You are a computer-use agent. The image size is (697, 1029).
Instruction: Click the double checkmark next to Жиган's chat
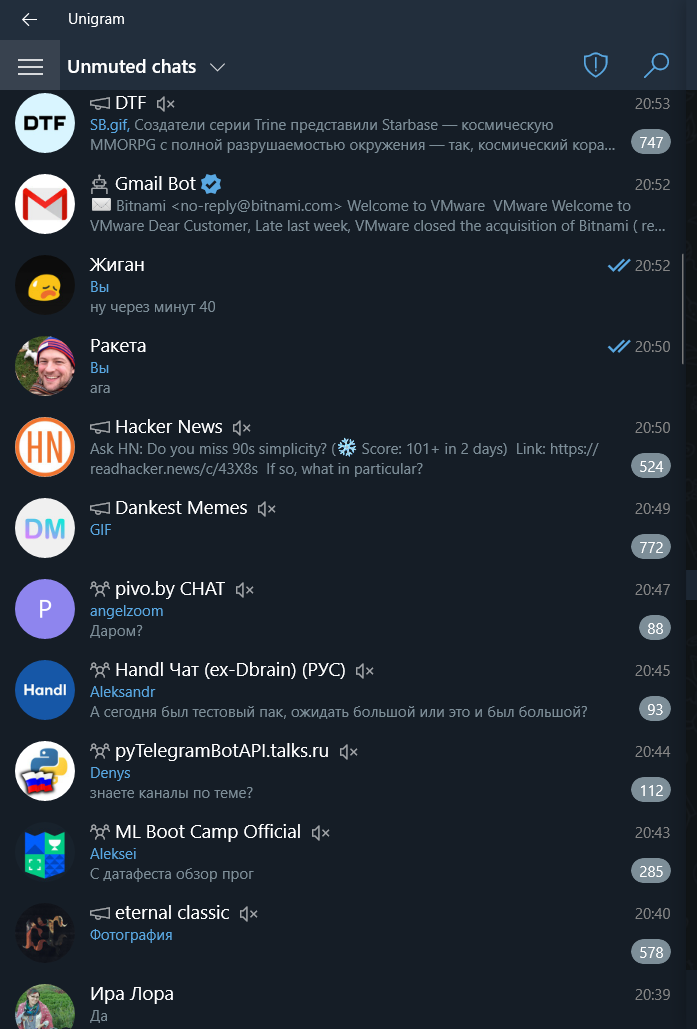click(x=619, y=266)
